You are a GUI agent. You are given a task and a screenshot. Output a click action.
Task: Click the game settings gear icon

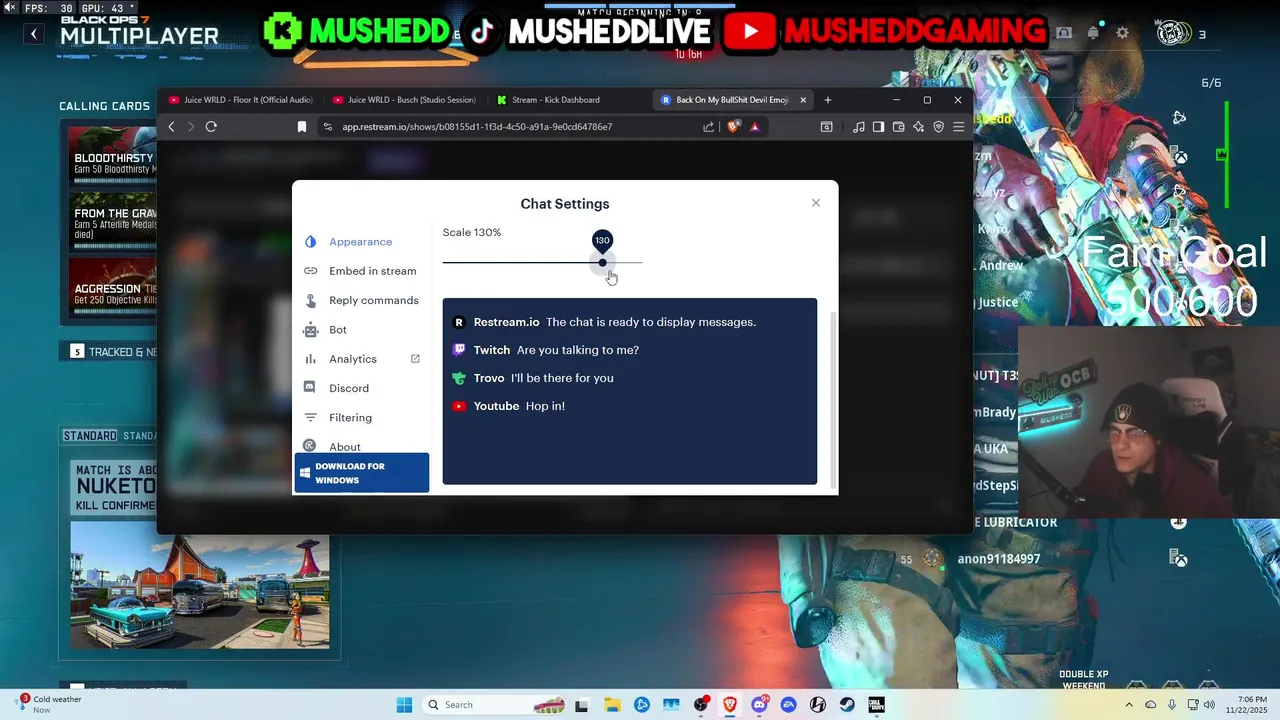click(x=1122, y=33)
